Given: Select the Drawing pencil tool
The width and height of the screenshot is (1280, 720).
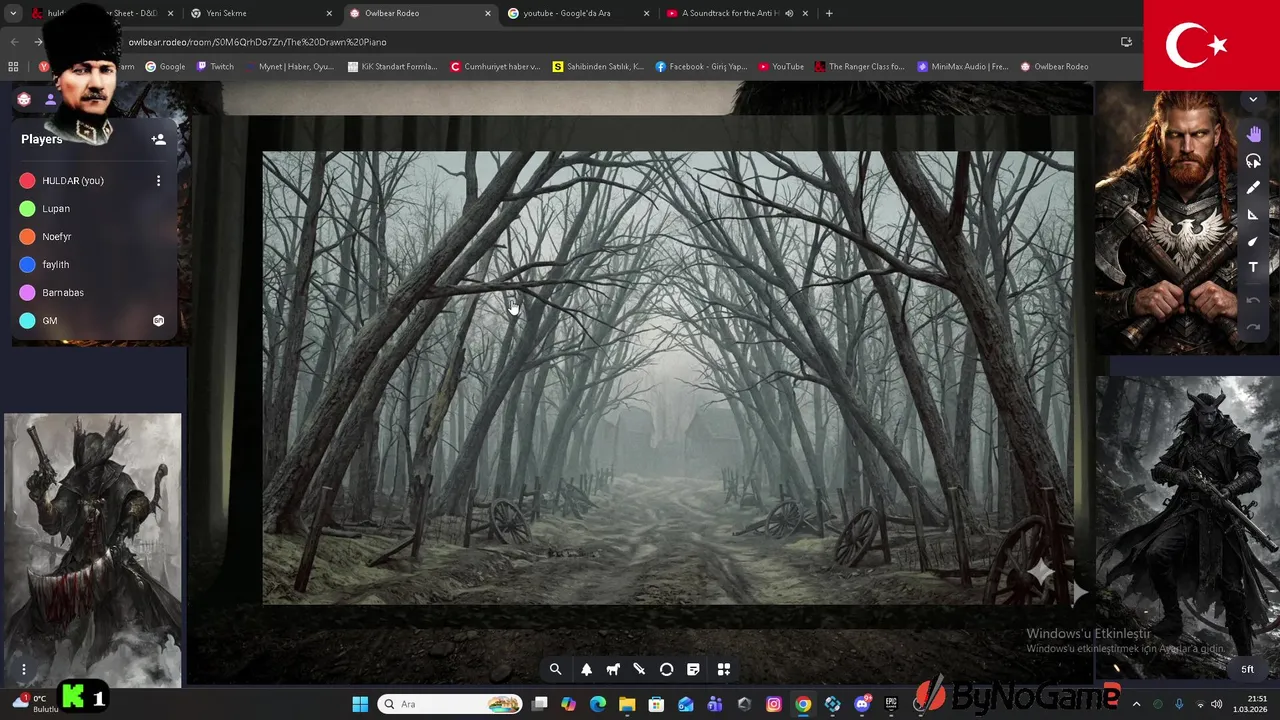Looking at the screenshot, I should pyautogui.click(x=1254, y=188).
